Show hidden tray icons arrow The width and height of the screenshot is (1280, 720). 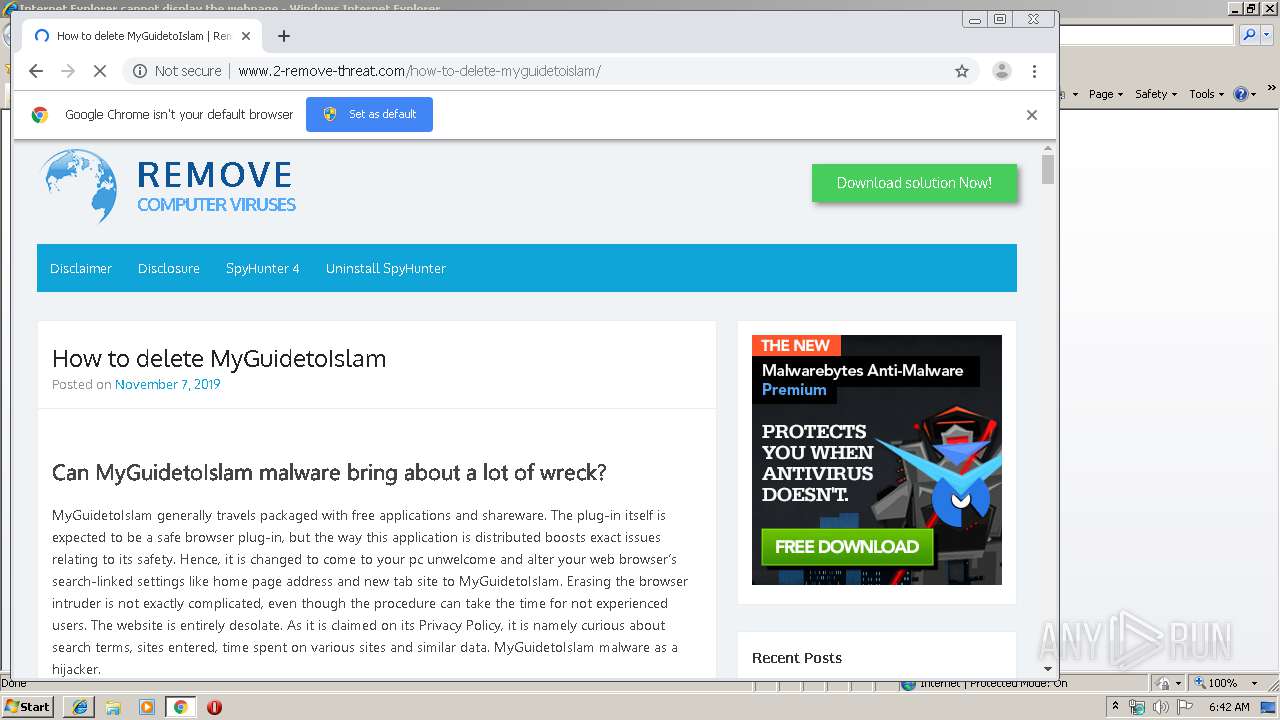(1115, 707)
